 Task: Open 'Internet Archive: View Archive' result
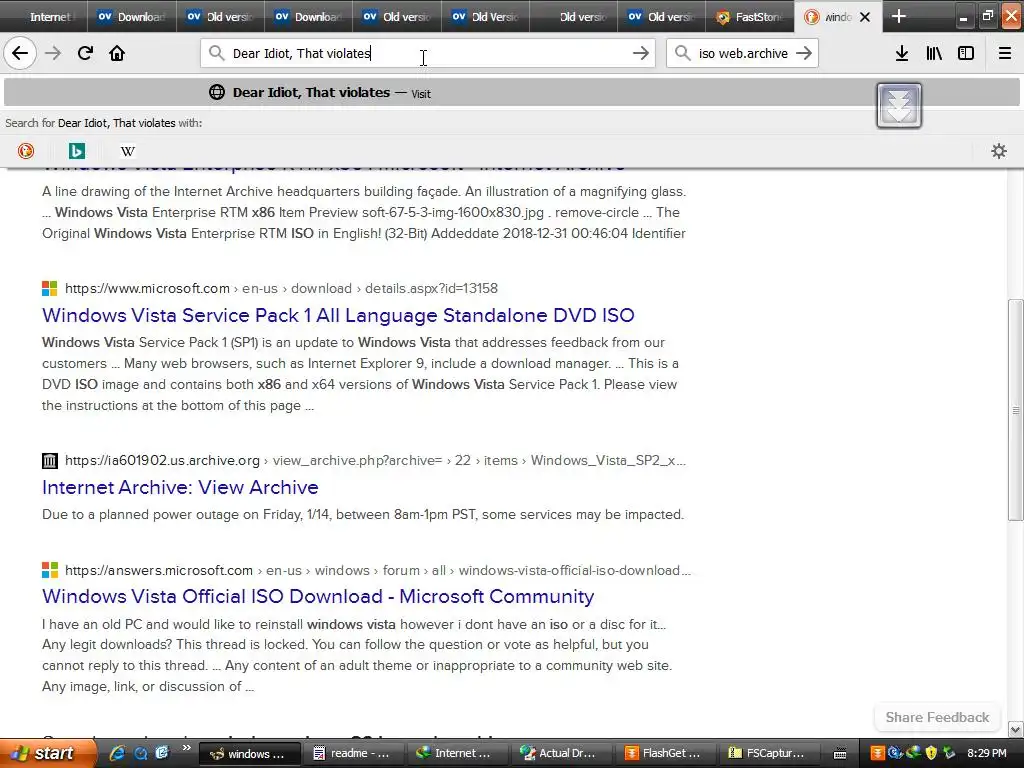180,487
